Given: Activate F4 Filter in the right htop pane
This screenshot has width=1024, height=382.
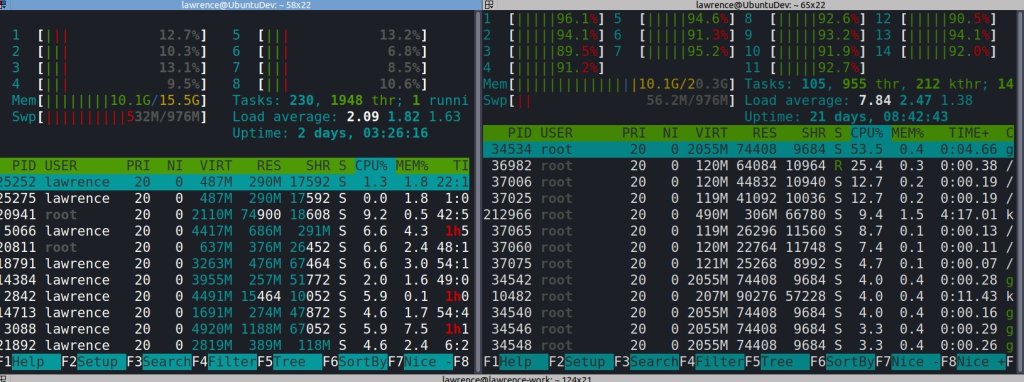Looking at the screenshot, I should (712, 362).
